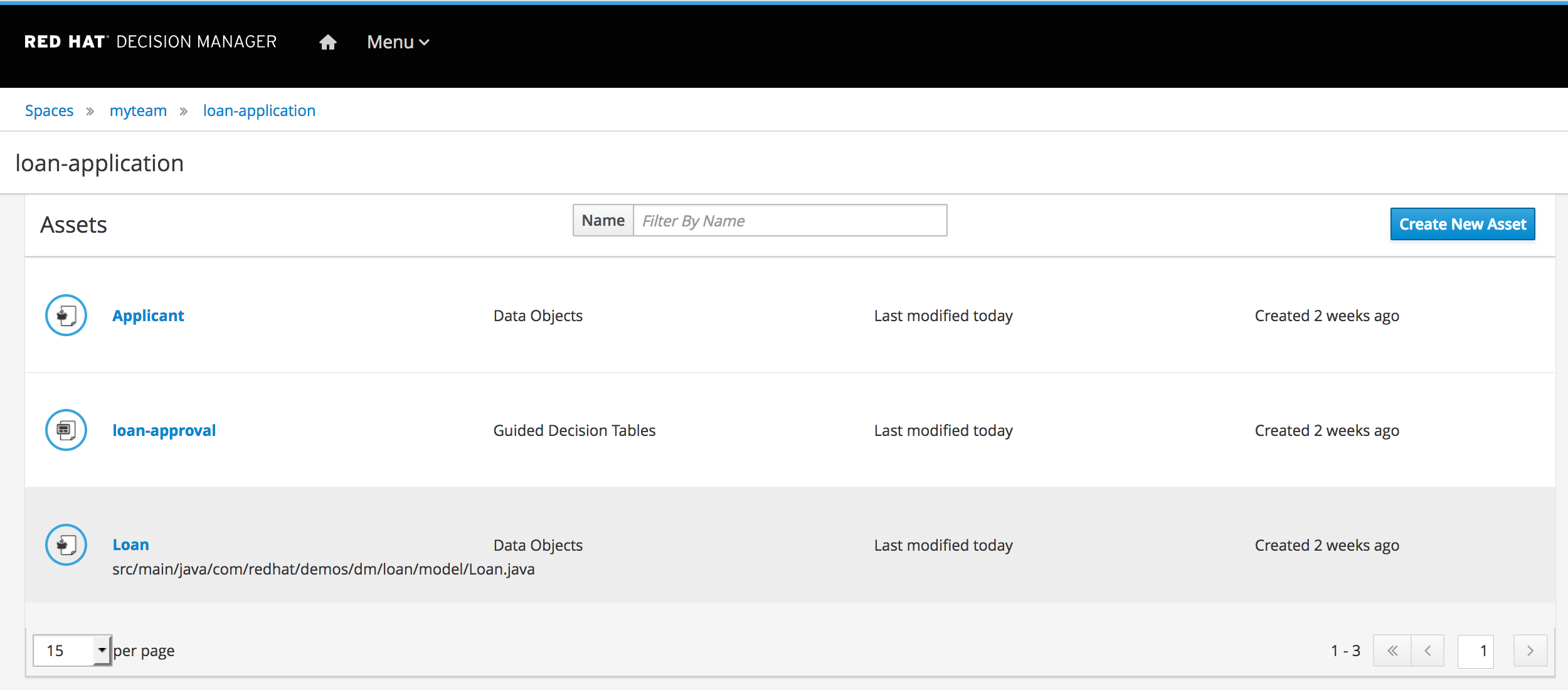
Task: Open the Menu dropdown in the header
Action: coord(398,42)
